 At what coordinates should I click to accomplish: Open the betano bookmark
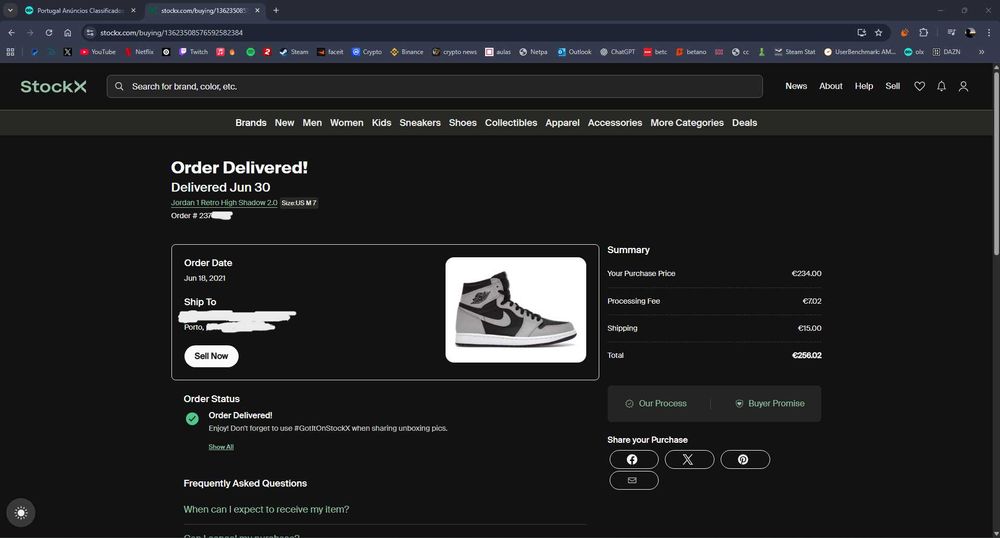pos(691,52)
